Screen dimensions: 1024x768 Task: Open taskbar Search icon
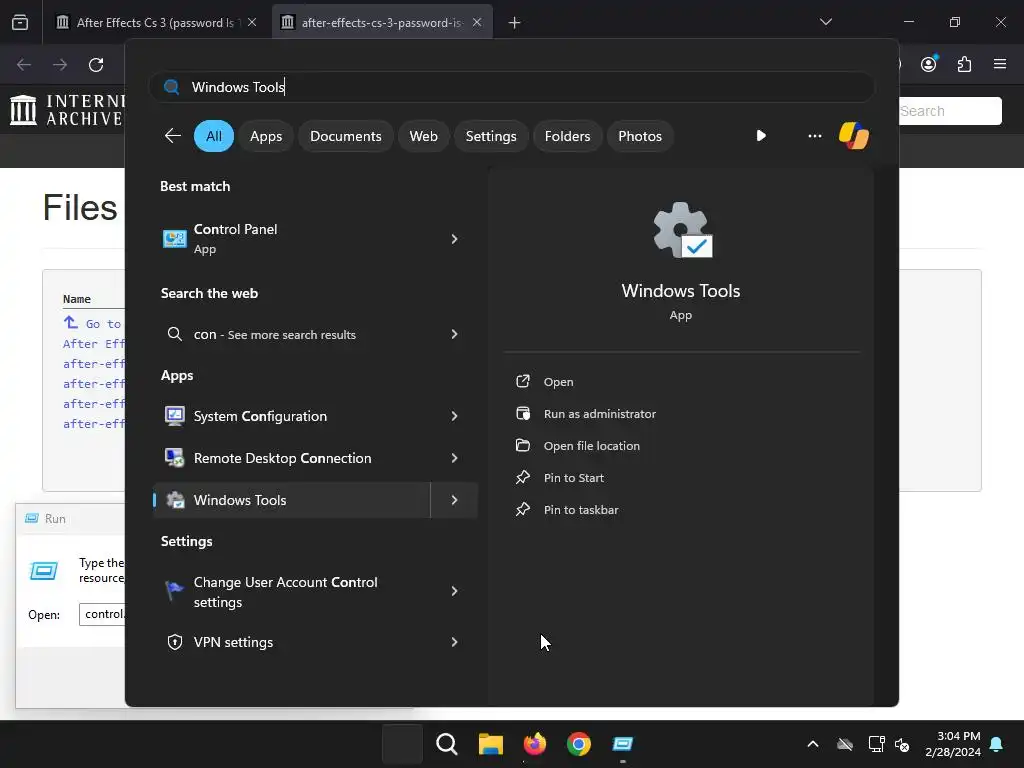(447, 744)
